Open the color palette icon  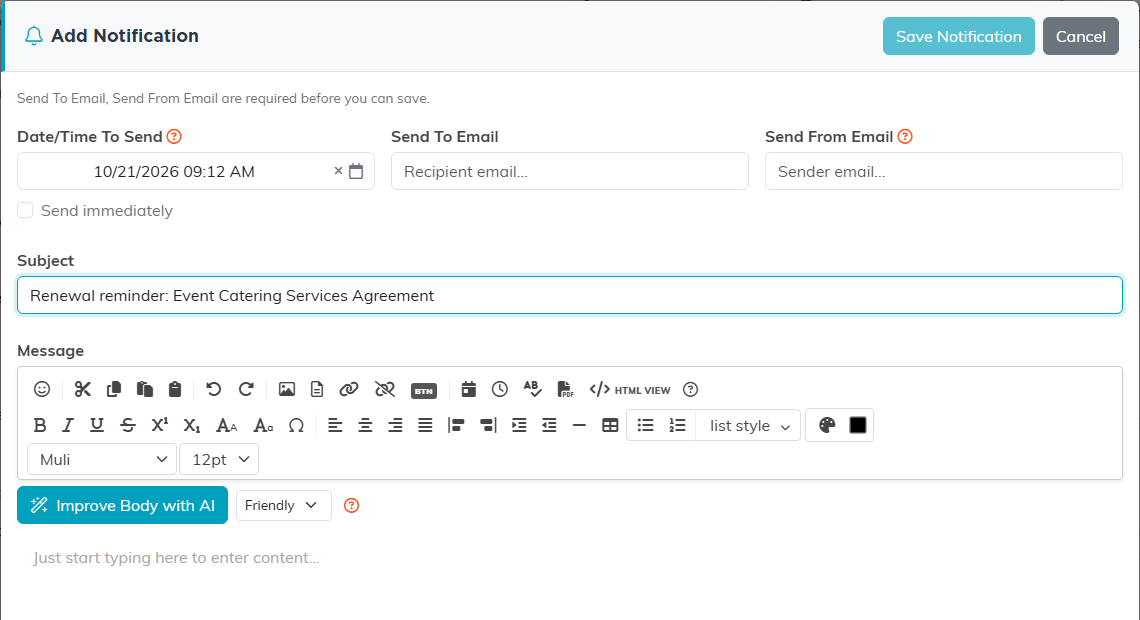(827, 425)
